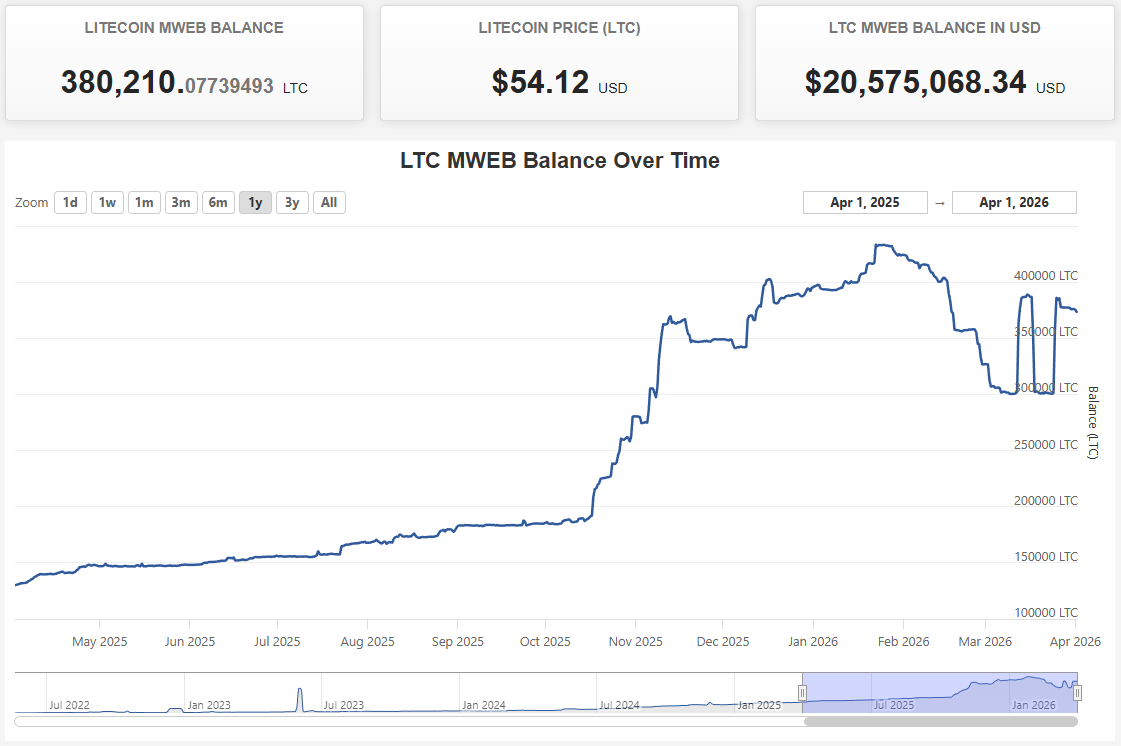The height and width of the screenshot is (746, 1121).
Task: Click the 380,210 LTC balance value
Action: point(167,82)
